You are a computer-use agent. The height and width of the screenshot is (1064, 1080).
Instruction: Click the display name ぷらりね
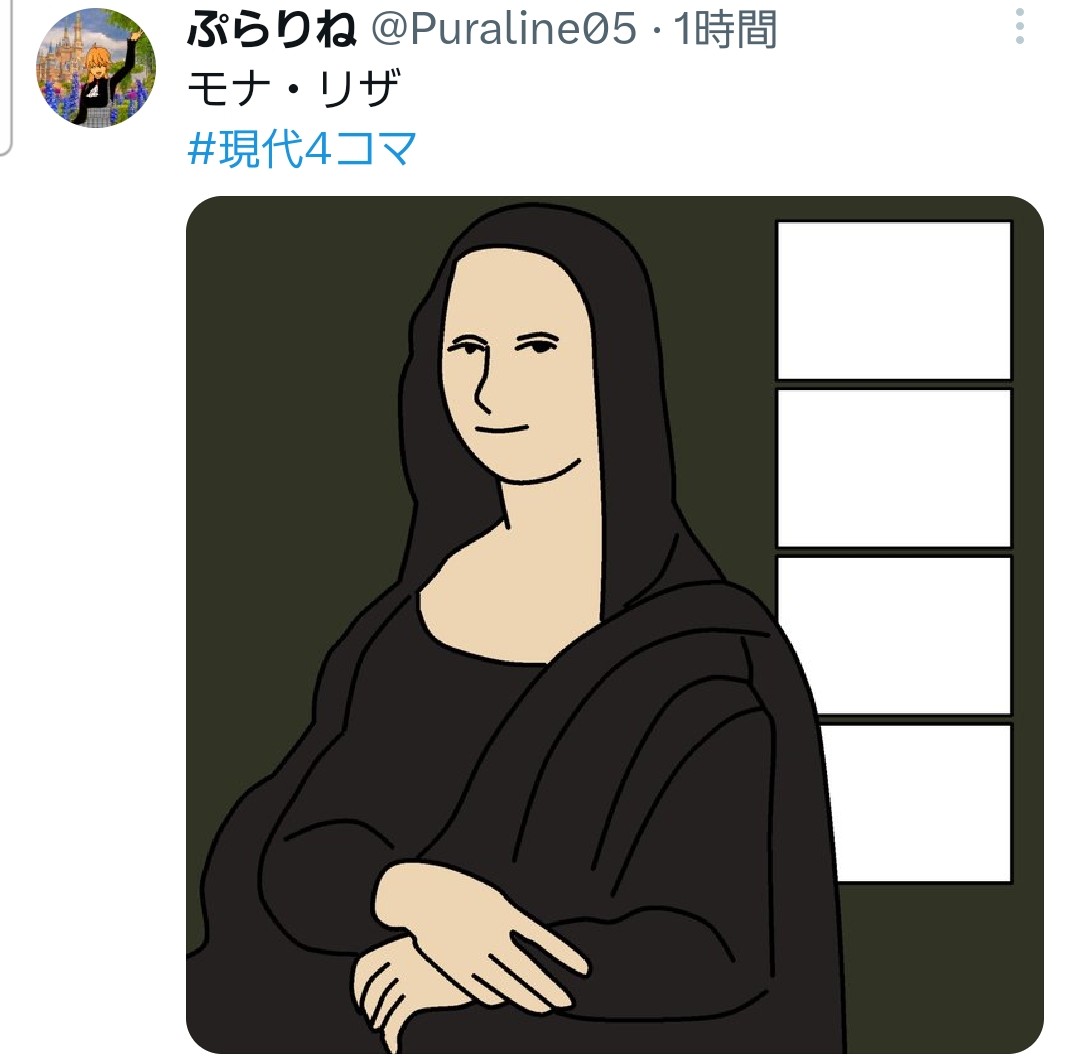pyautogui.click(x=271, y=30)
